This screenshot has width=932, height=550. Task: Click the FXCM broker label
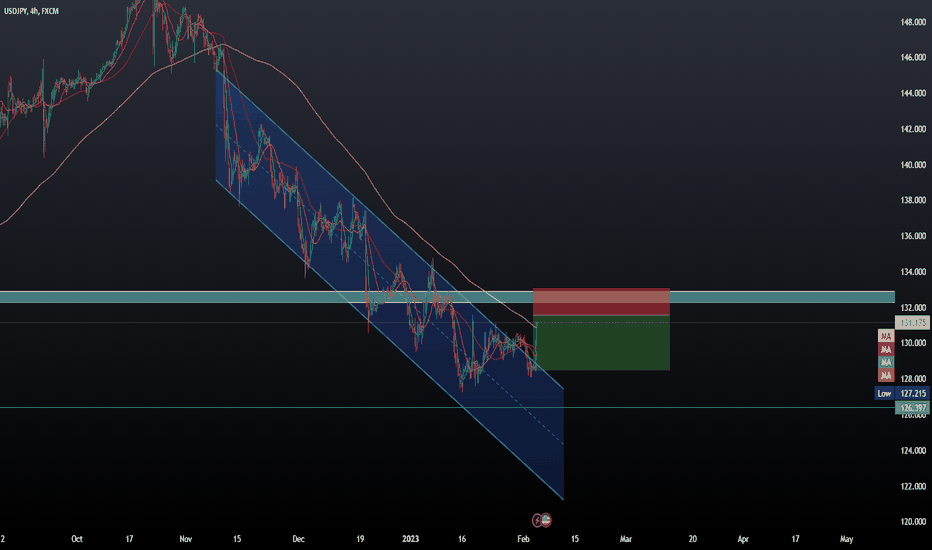[x=50, y=11]
